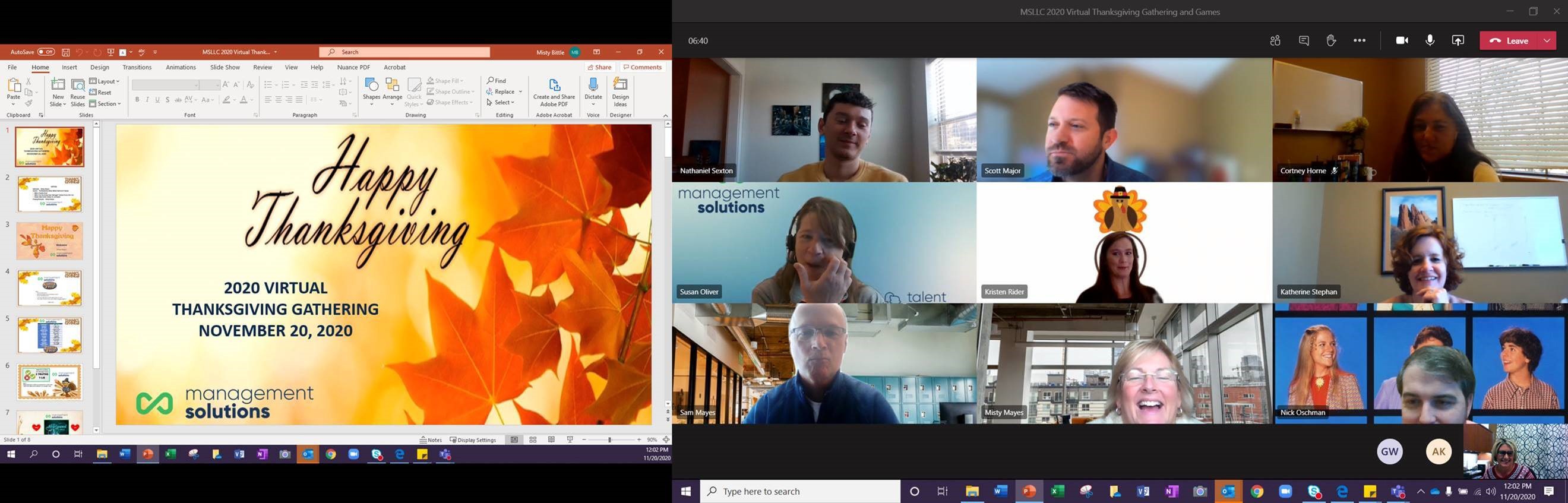Open More actions ellipsis in Teams
Viewport: 1568px width, 503px height.
tap(1359, 41)
